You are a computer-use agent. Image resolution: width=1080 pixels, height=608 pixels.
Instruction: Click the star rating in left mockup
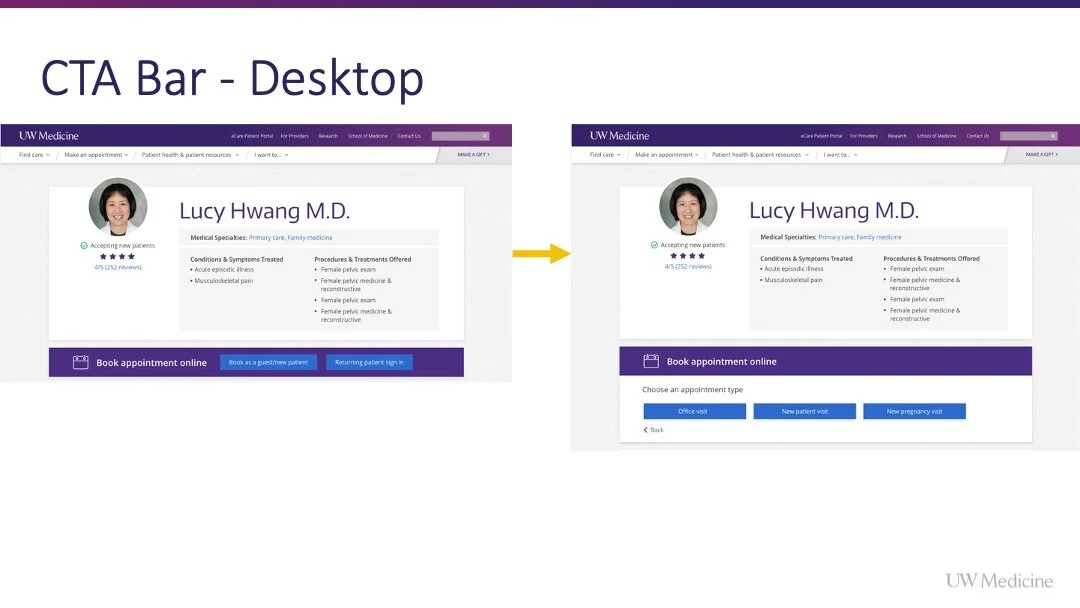(117, 256)
